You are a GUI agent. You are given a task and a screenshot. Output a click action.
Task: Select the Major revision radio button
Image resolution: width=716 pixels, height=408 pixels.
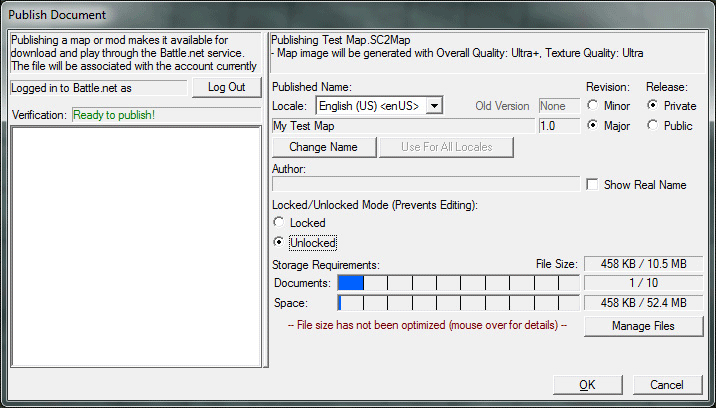click(592, 125)
